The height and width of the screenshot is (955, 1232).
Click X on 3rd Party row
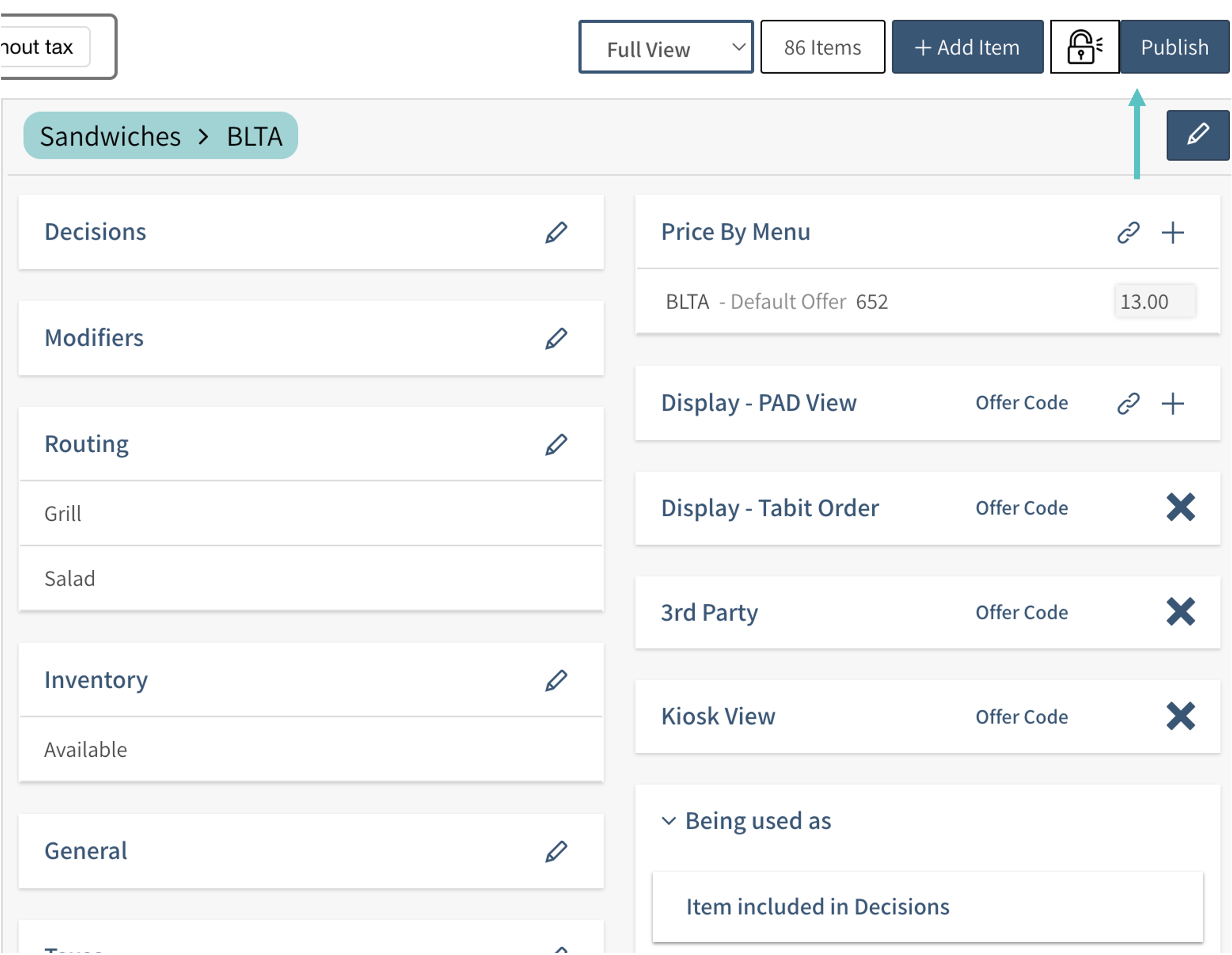1180,612
